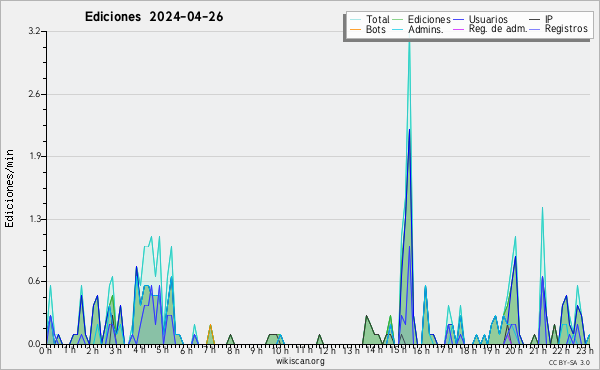Click the "Total" legend label
The height and width of the screenshot is (370, 600).
tap(378, 19)
